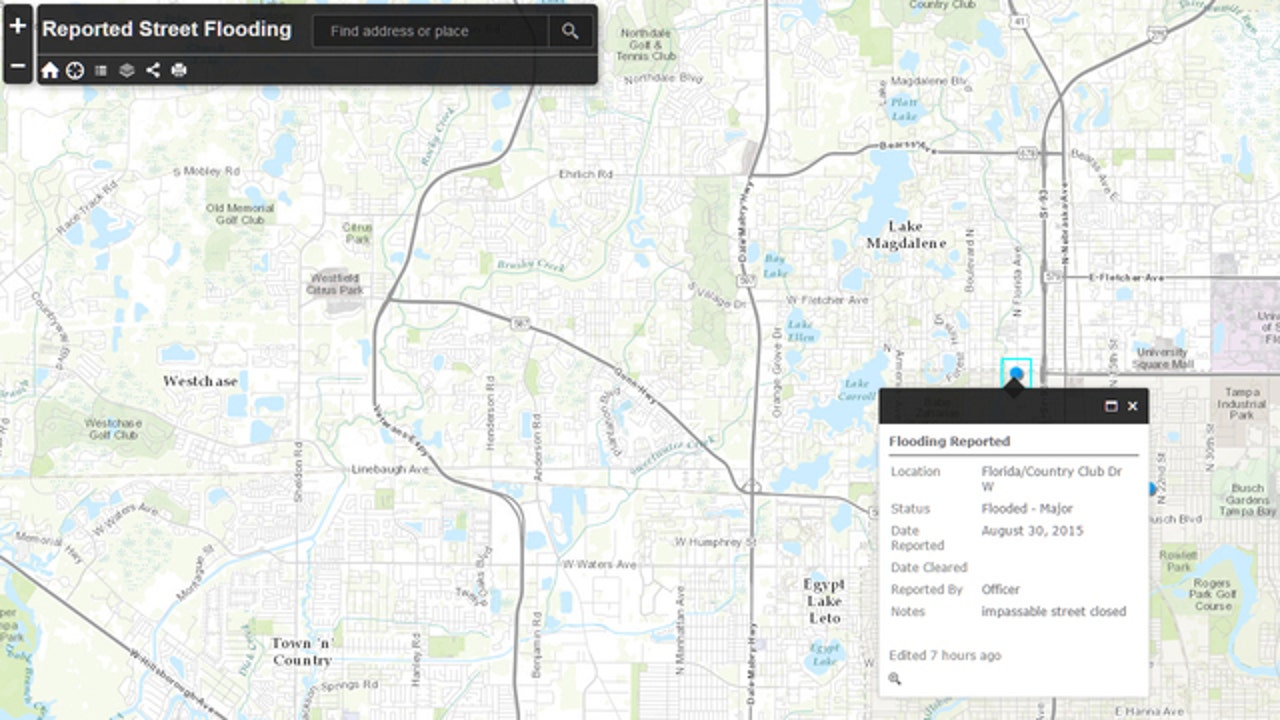Image resolution: width=1280 pixels, height=720 pixels.
Task: Select the highlighted flood marker on the map
Action: click(1014, 373)
